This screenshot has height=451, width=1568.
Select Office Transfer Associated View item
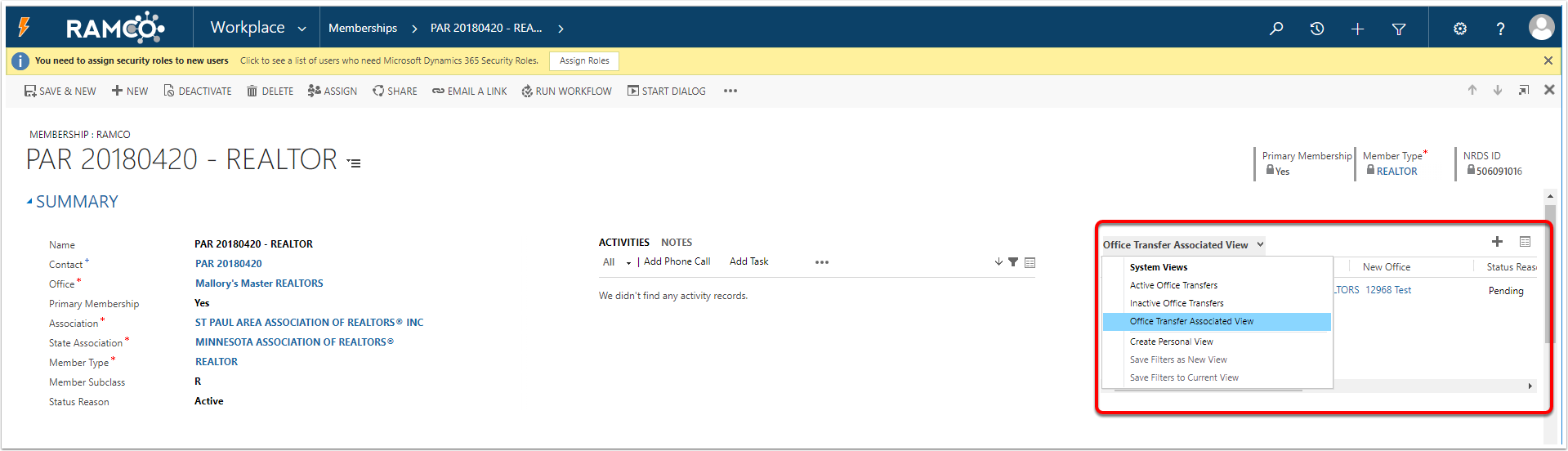point(1217,322)
